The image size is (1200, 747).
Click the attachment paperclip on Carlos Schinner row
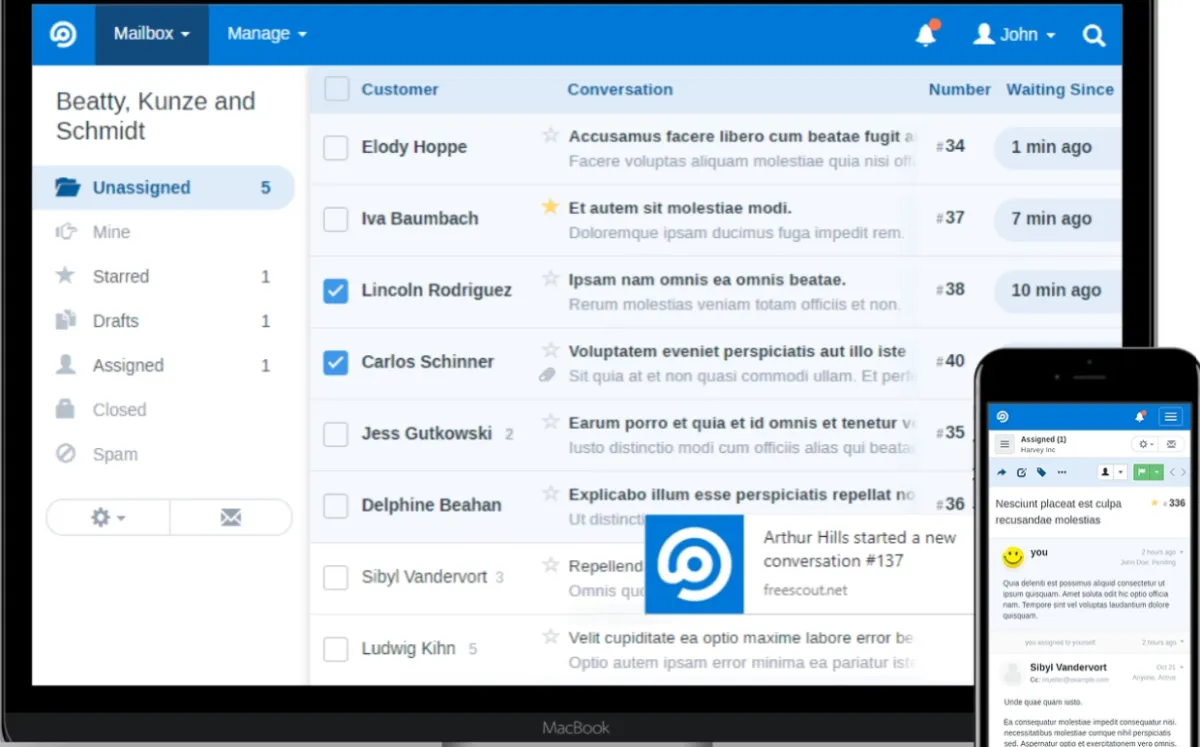pos(547,376)
